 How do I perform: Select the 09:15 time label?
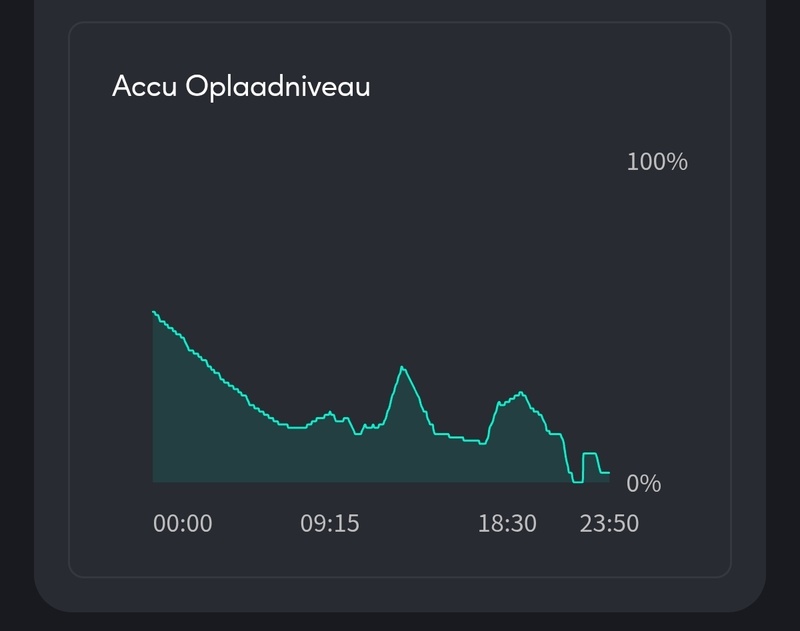click(x=330, y=523)
